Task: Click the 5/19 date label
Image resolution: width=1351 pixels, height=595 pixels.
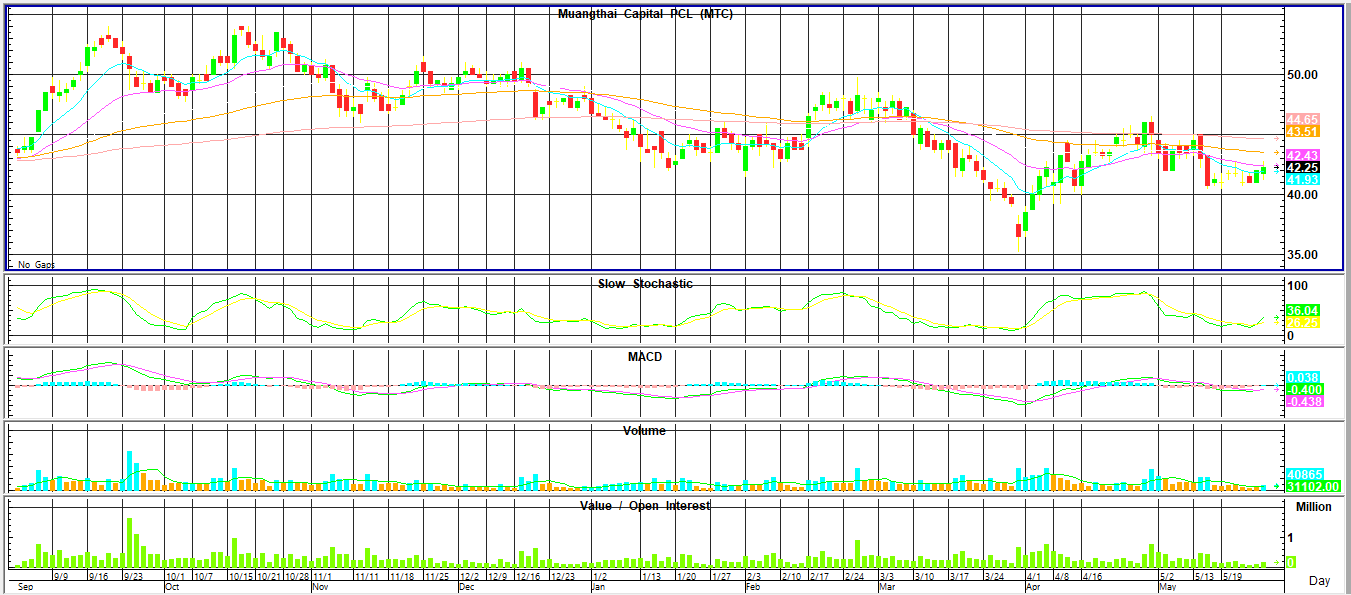Action: 1233,577
